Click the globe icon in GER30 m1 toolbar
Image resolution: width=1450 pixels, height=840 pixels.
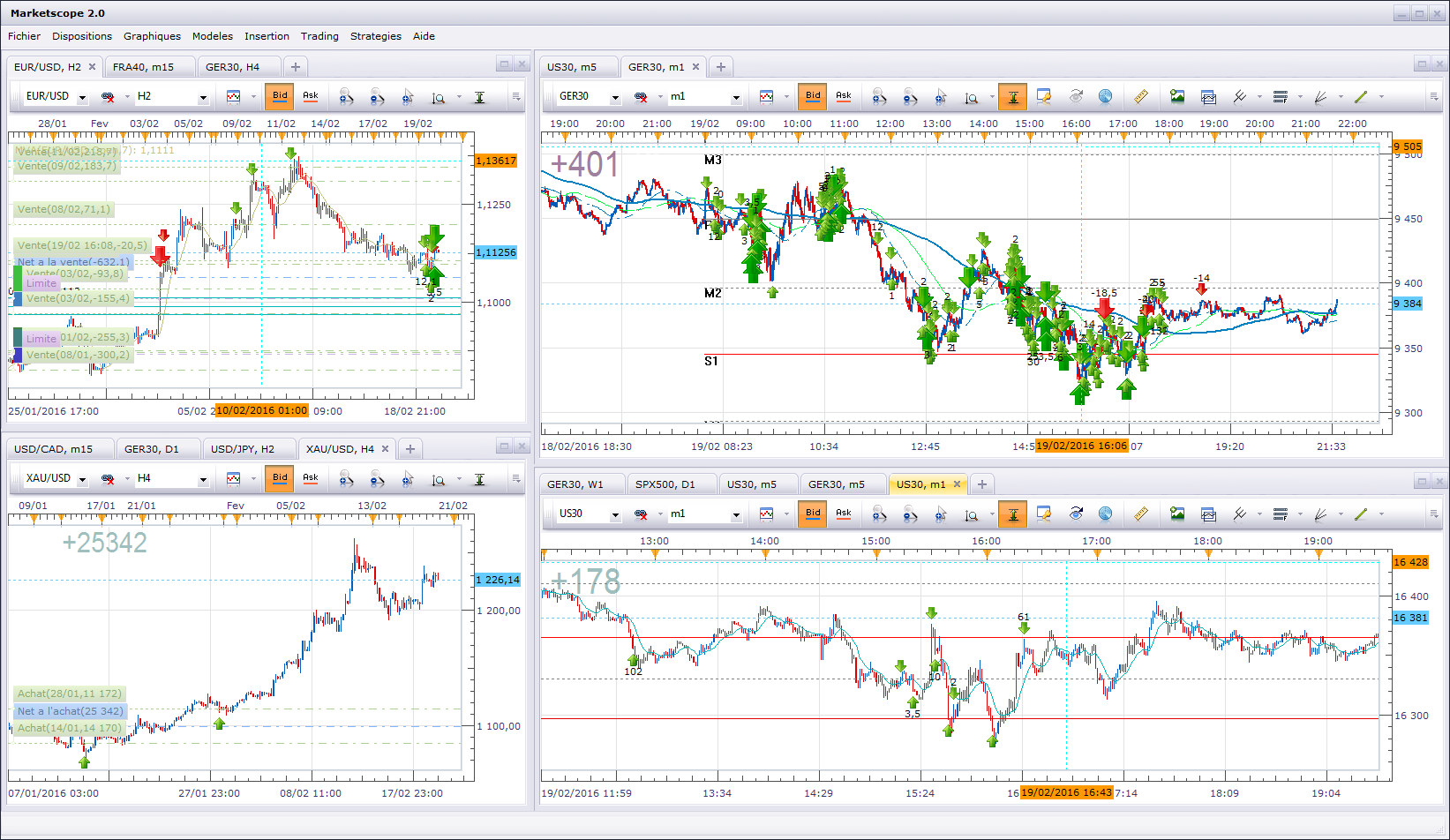click(1105, 96)
